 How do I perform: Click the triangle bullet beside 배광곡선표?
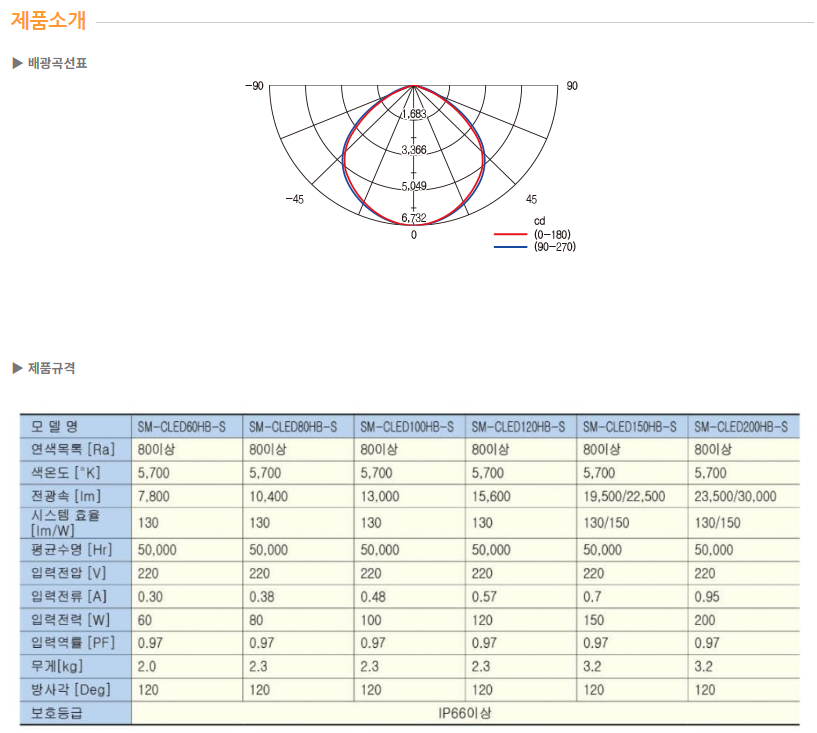tap(16, 64)
